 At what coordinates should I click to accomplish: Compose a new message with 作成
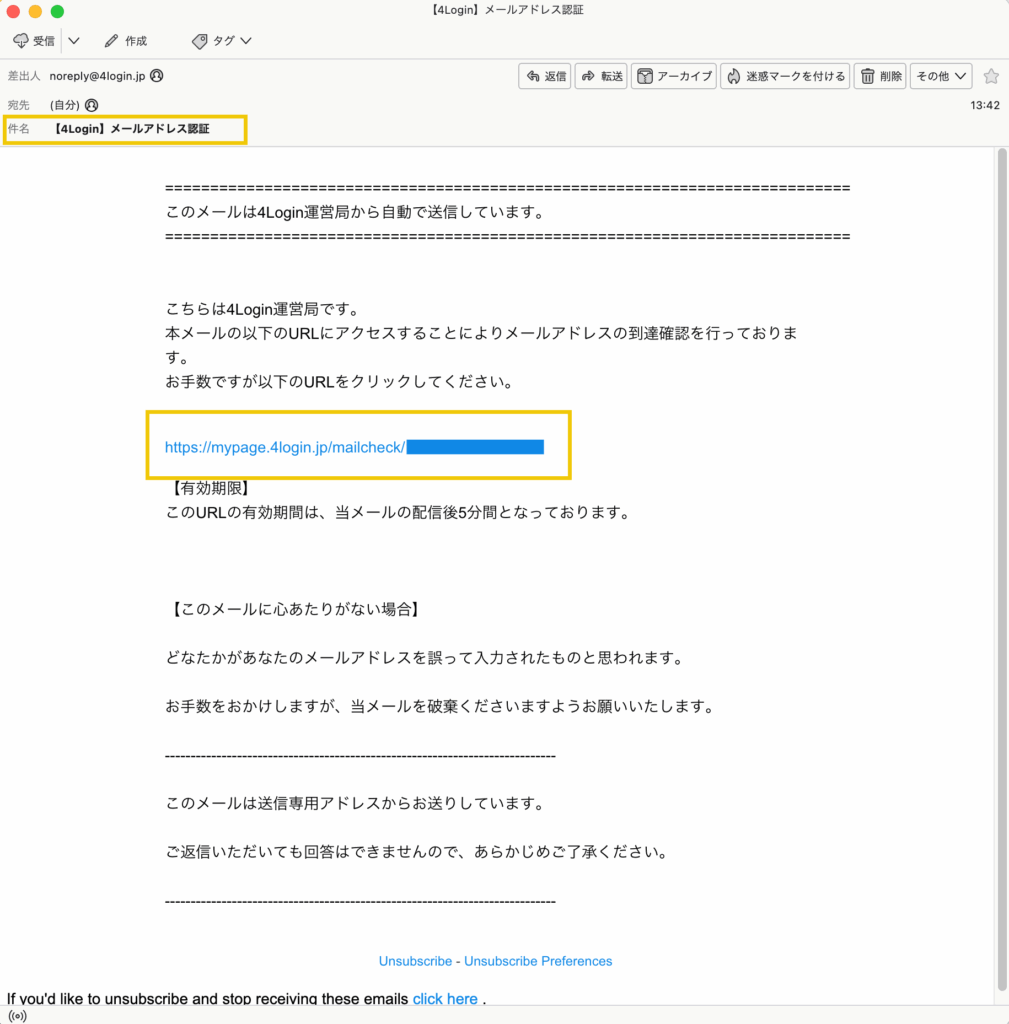(x=125, y=41)
